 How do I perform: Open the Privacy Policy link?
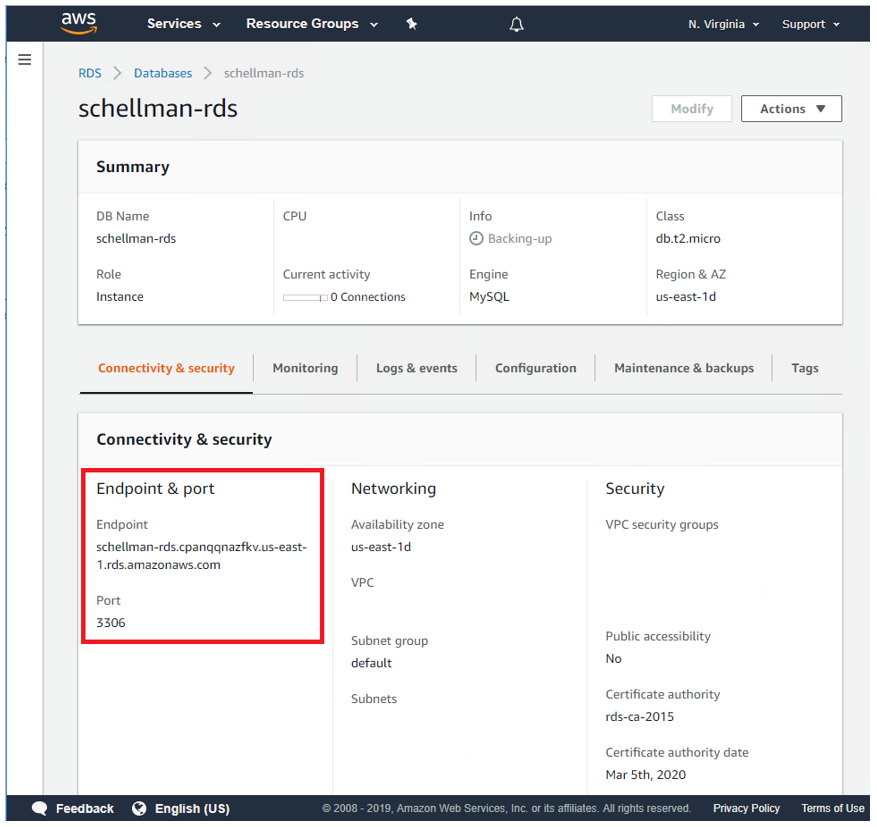746,809
